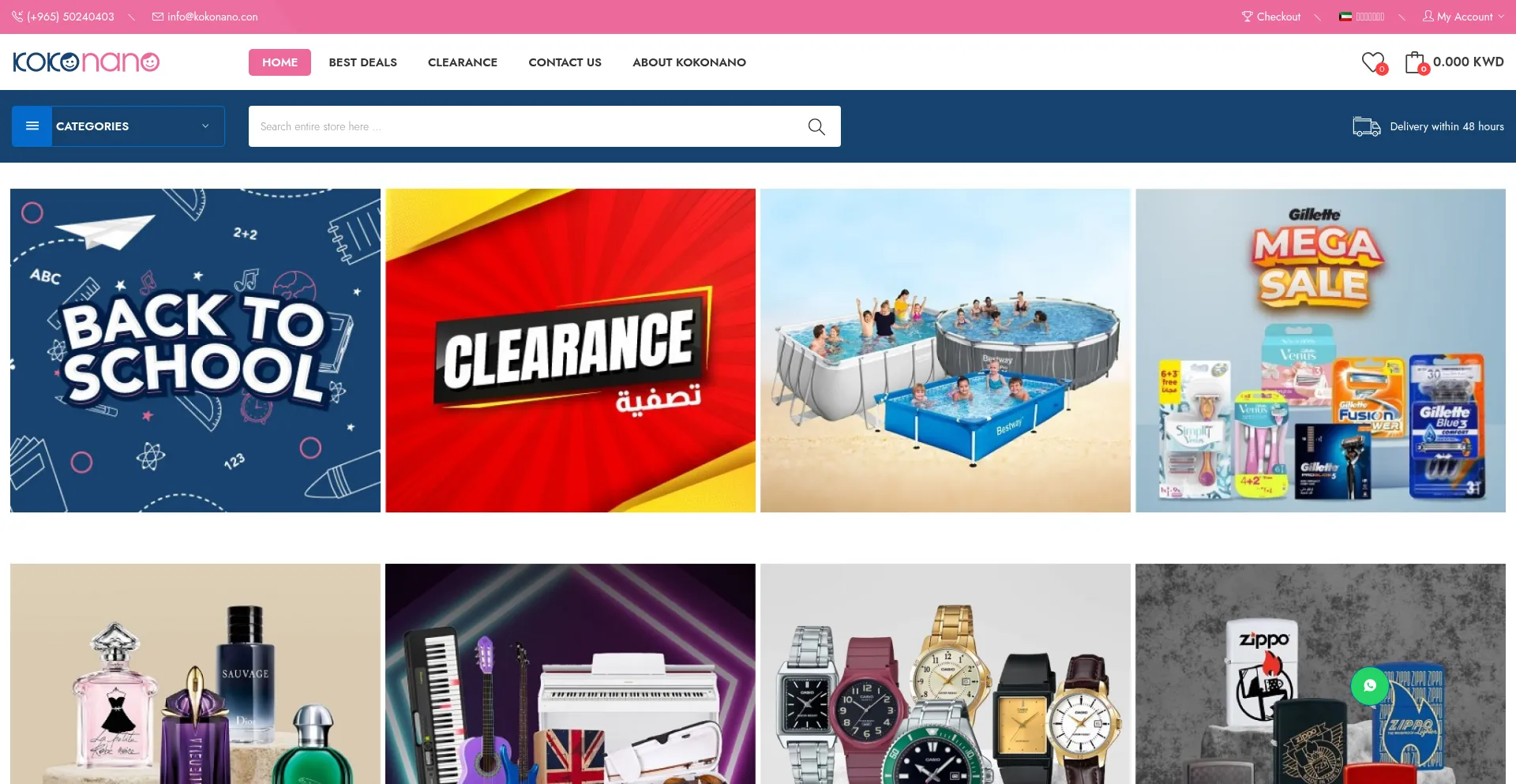
Task: Open the Kuwait flag language selector
Action: (x=1362, y=17)
